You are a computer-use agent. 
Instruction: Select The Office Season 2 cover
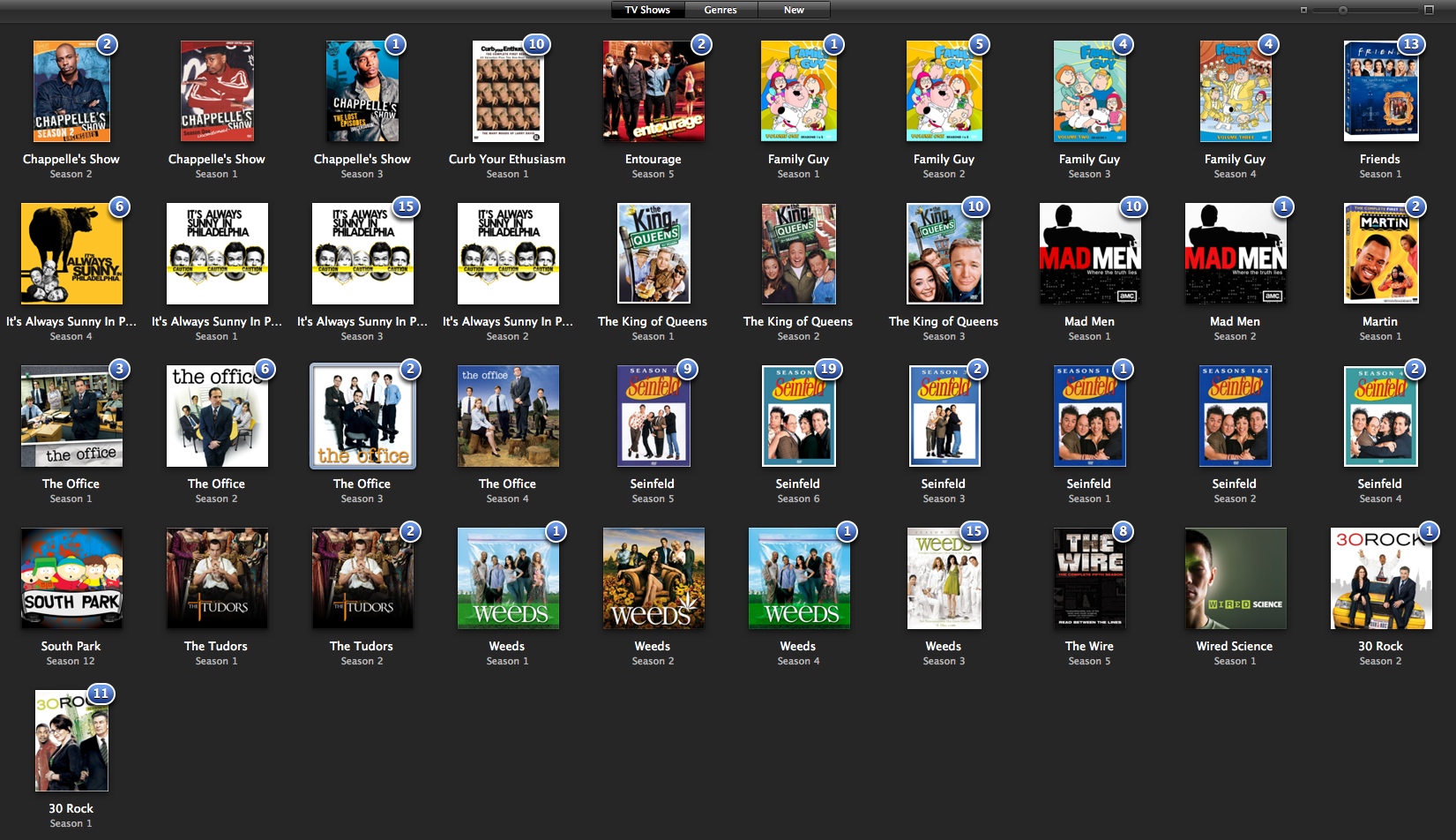tap(217, 416)
